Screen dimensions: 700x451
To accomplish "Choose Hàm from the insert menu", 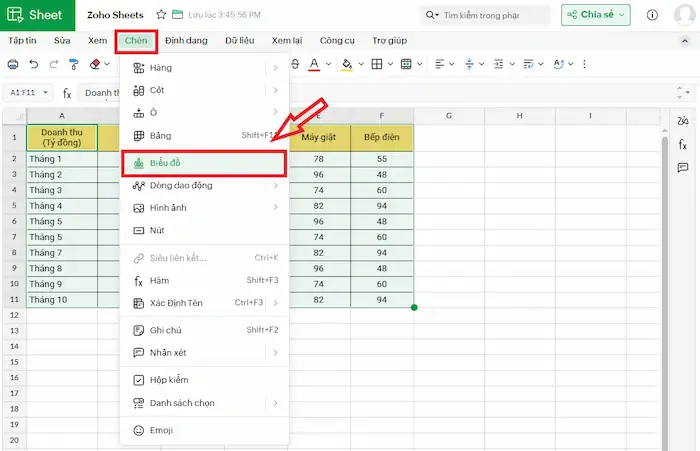I will [x=204, y=280].
